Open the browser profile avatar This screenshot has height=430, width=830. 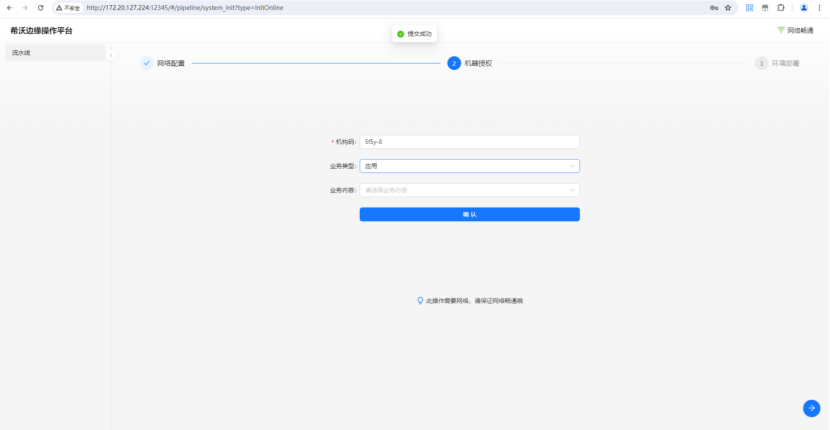click(x=803, y=7)
